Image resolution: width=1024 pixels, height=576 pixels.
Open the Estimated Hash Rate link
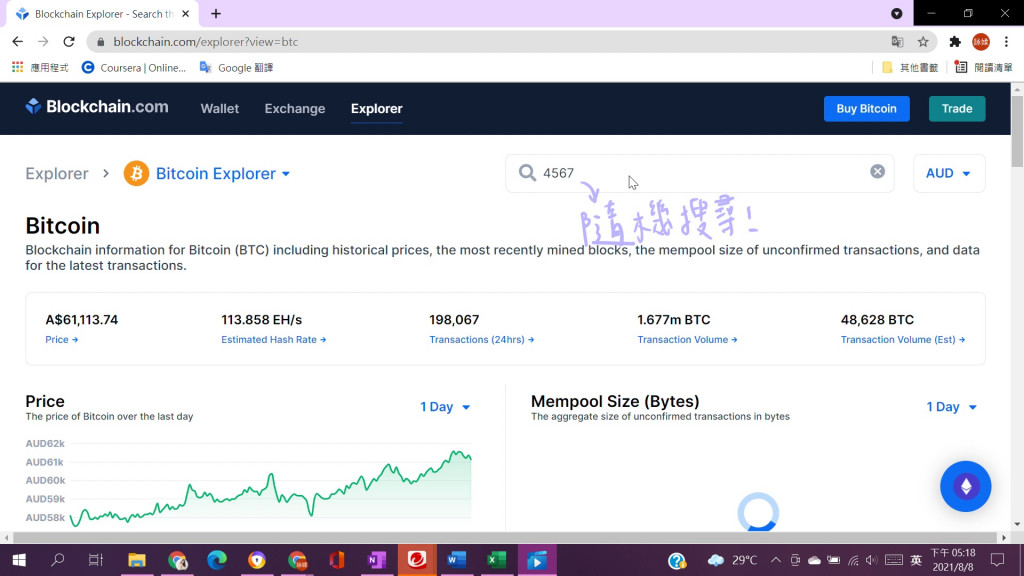[274, 340]
